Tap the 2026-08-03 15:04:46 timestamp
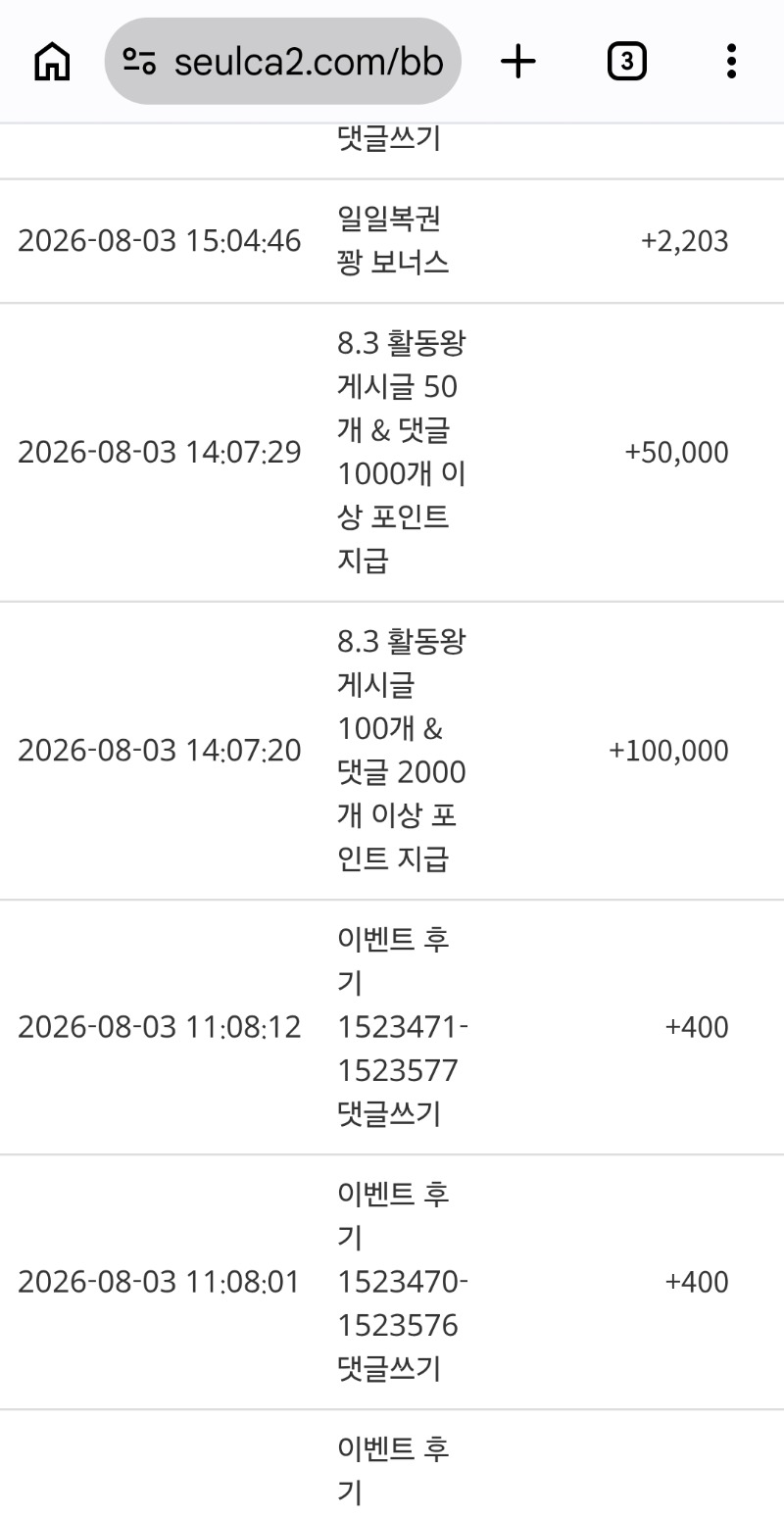The image size is (784, 1518). [x=160, y=241]
